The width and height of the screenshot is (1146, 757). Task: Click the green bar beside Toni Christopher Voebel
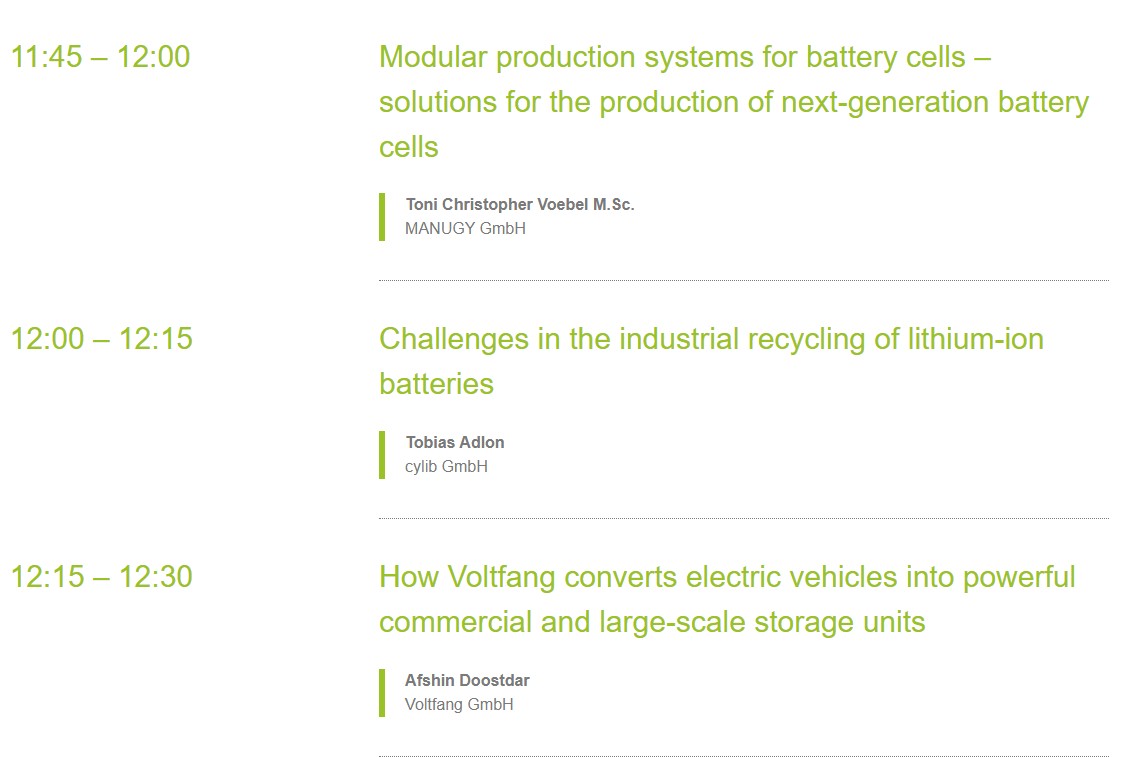(382, 217)
